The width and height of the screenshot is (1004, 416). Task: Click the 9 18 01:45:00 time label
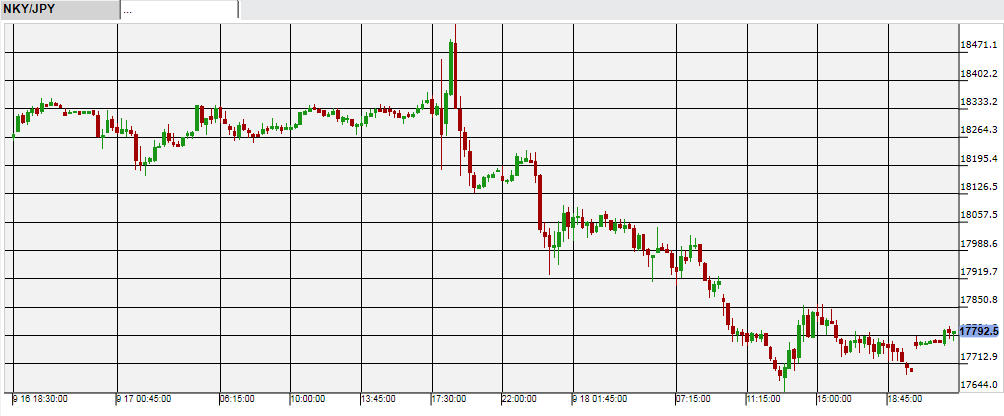[x=603, y=398]
